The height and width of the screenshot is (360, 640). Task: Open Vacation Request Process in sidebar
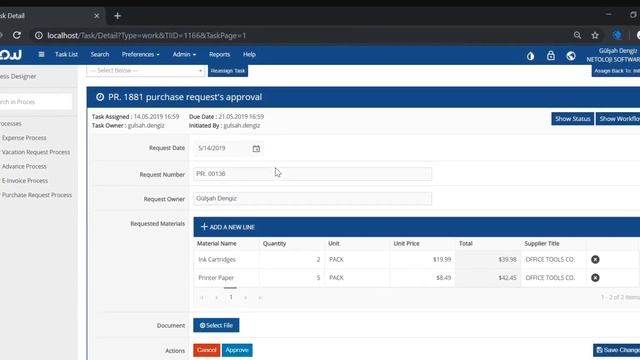pyautogui.click(x=36, y=152)
